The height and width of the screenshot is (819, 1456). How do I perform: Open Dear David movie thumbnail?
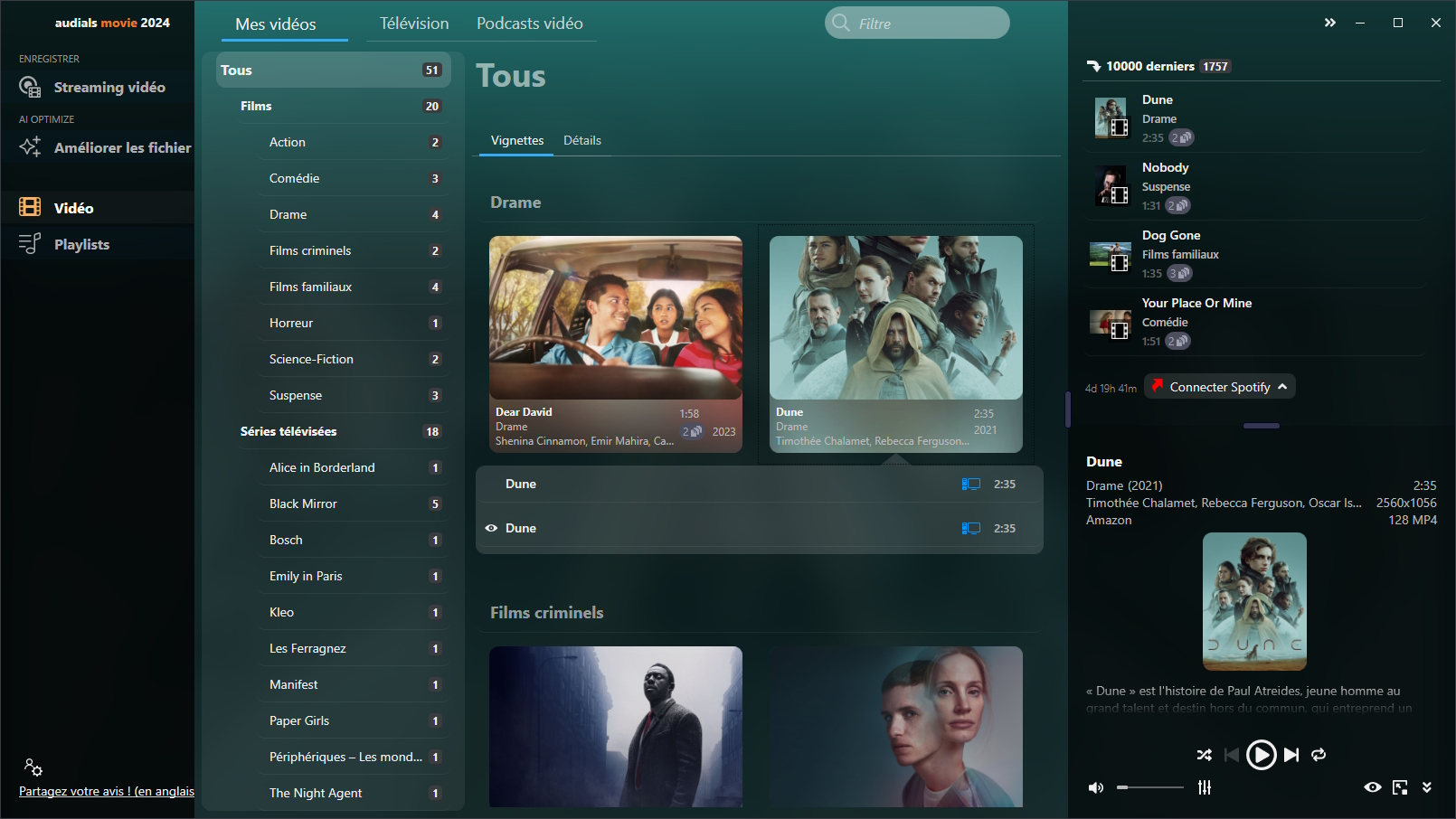coord(616,317)
